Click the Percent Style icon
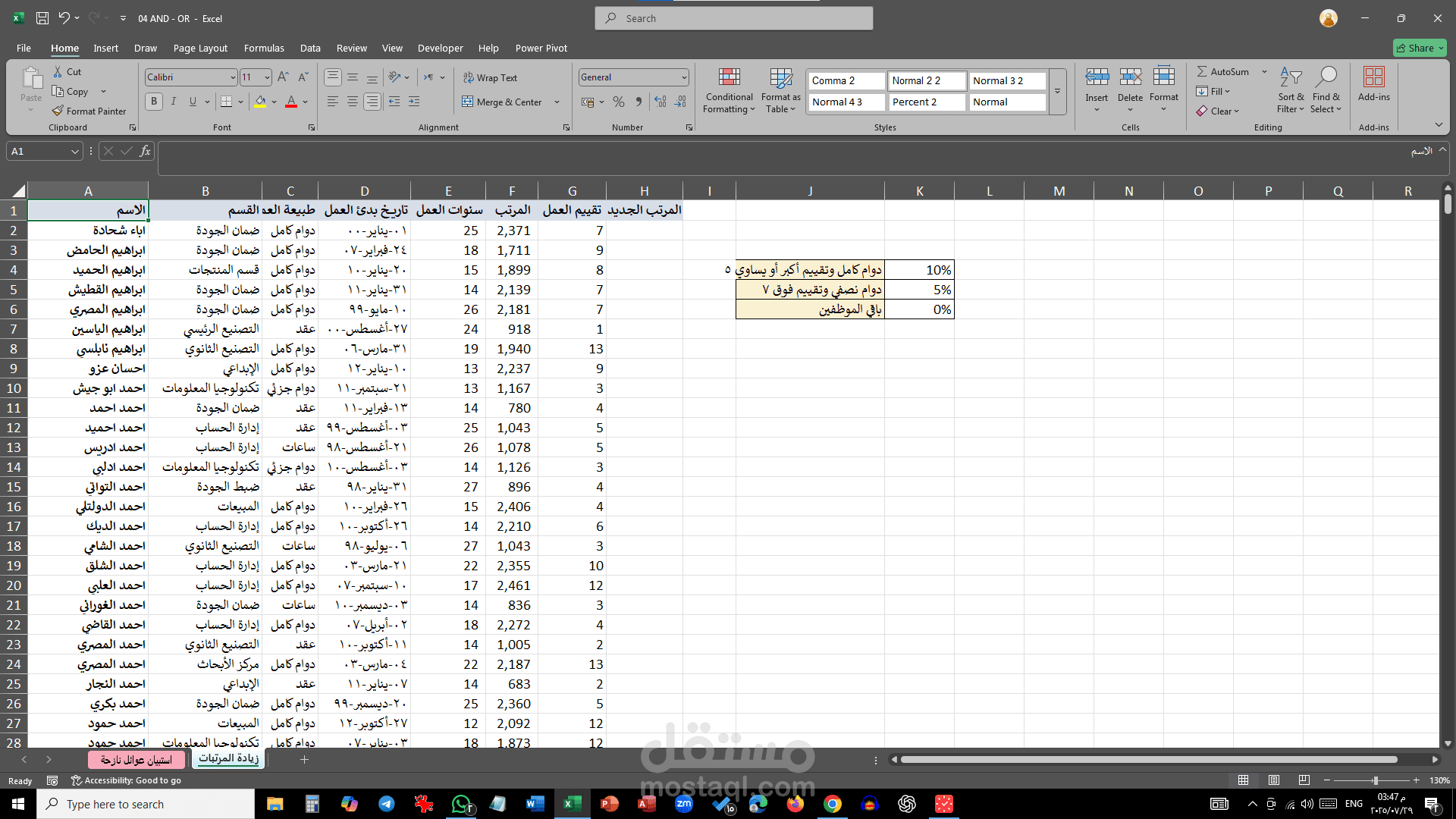1456x819 pixels. point(619,101)
